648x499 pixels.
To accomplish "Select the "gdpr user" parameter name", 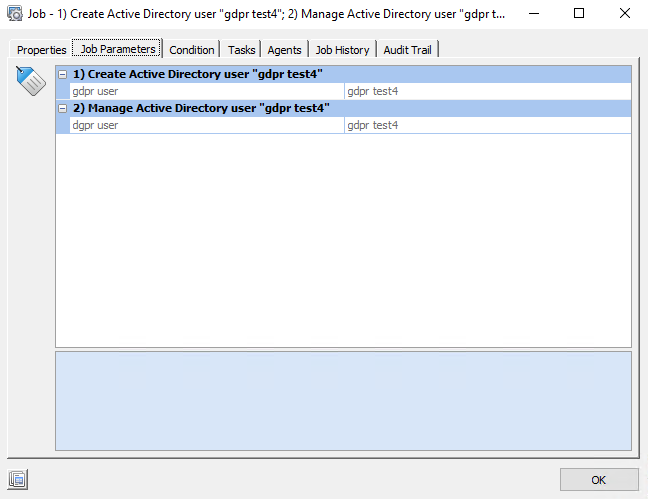I will click(x=200, y=91).
